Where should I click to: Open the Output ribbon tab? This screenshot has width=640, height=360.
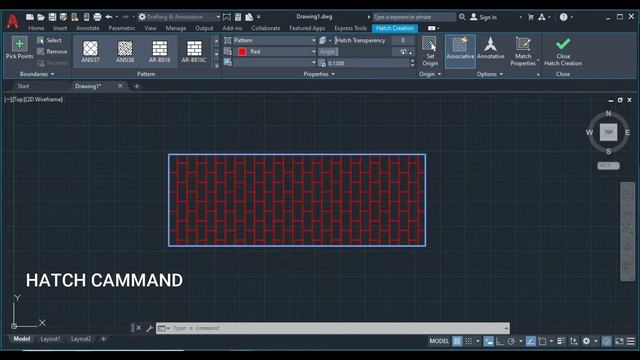[x=204, y=28]
